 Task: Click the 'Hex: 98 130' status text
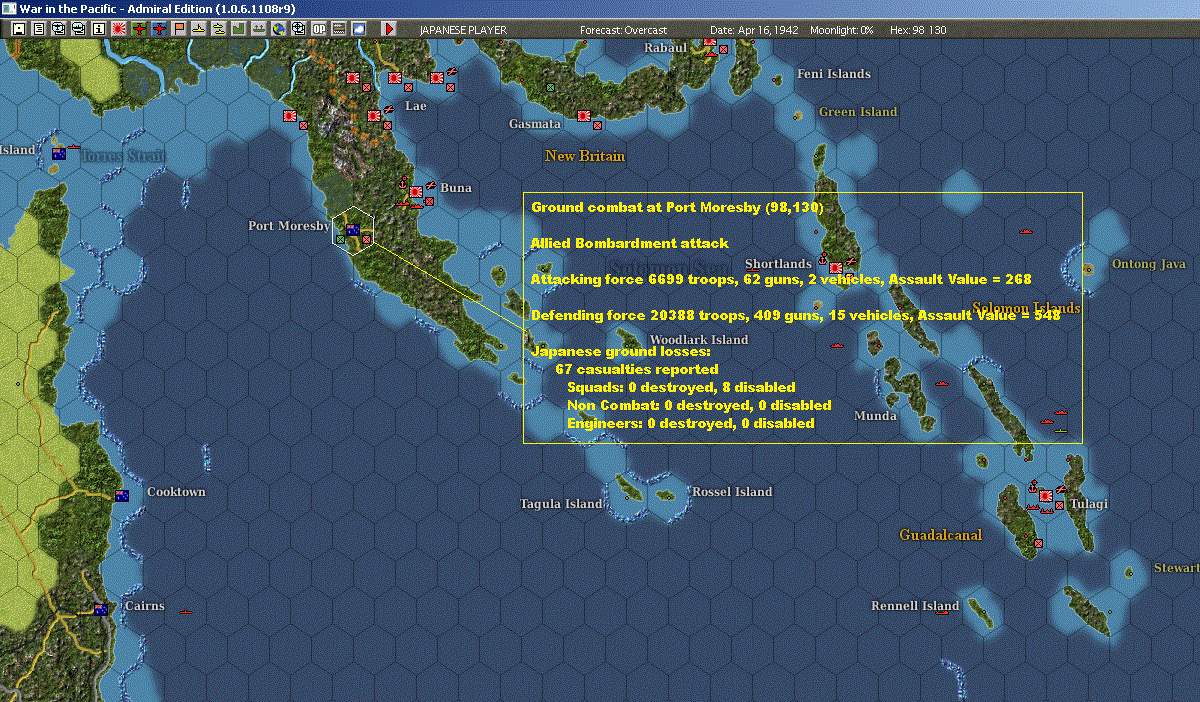tap(917, 30)
